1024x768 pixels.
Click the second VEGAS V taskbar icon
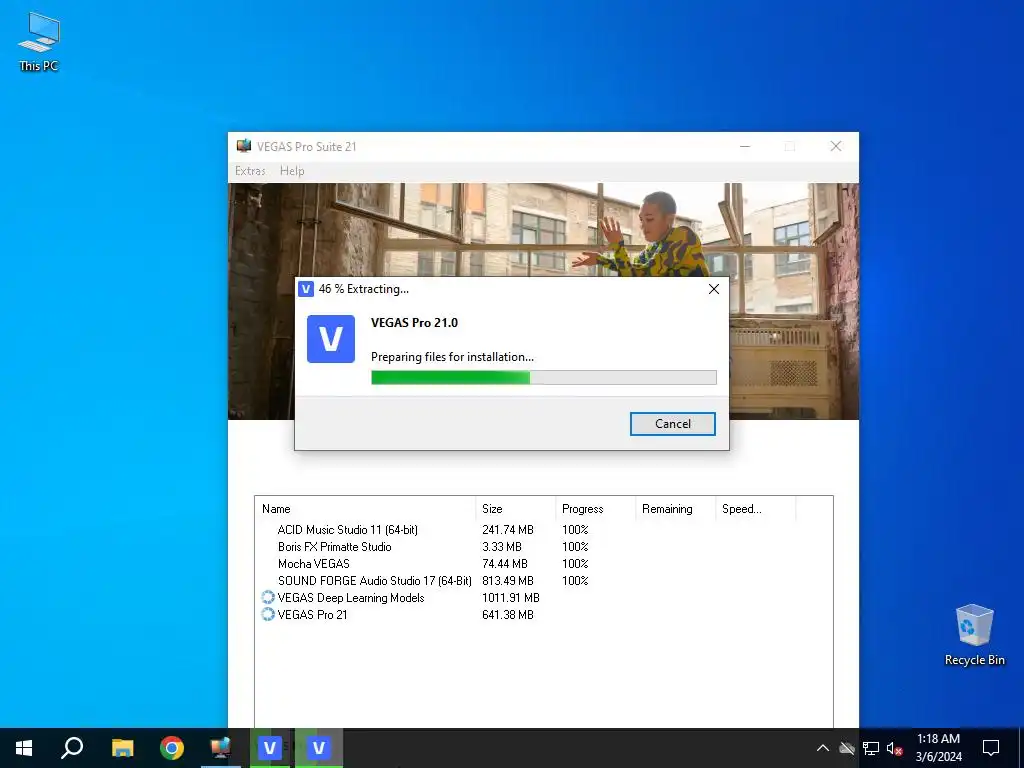pyautogui.click(x=319, y=748)
